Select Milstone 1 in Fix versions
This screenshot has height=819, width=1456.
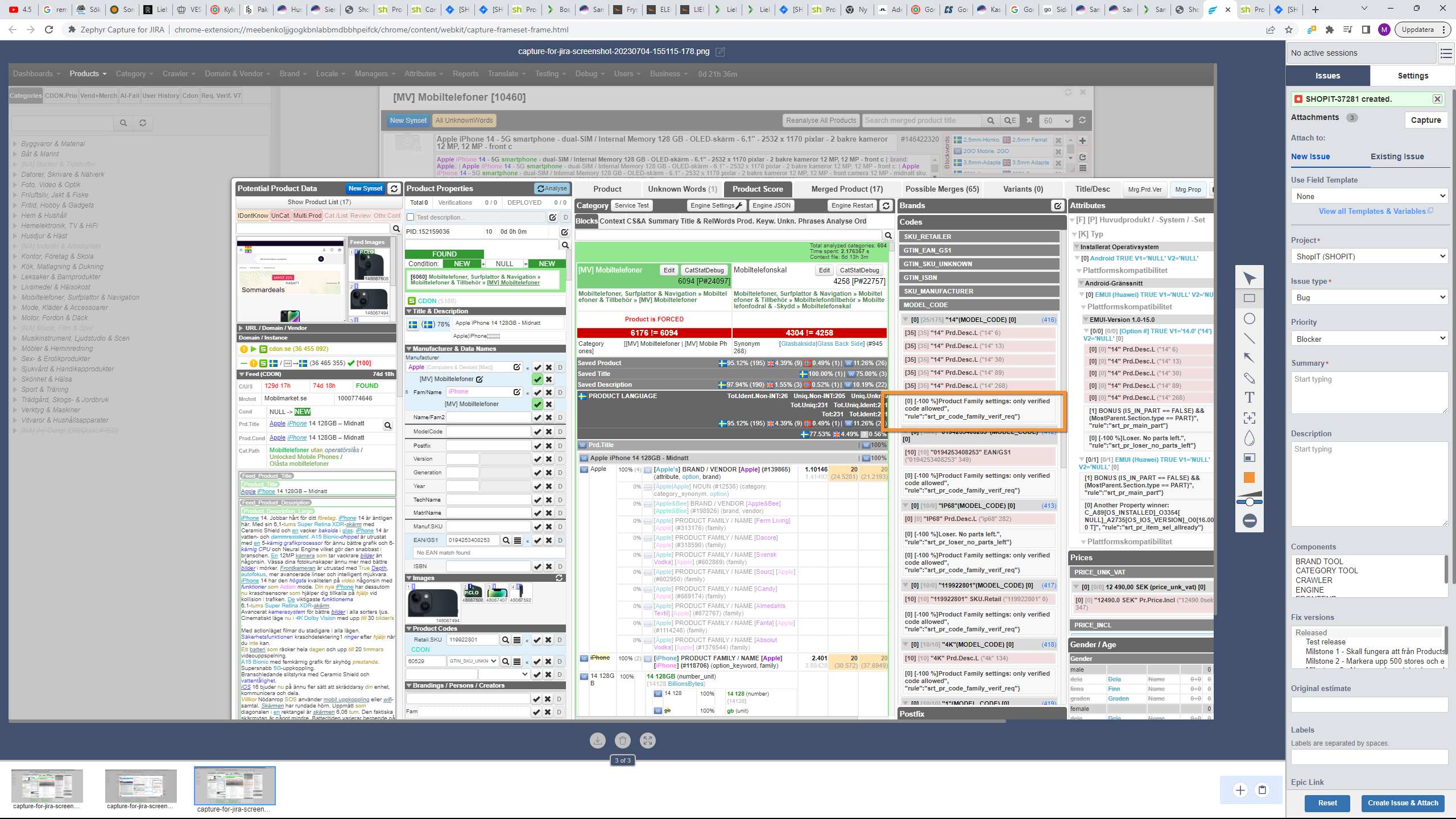pyautogui.click(x=1375, y=651)
